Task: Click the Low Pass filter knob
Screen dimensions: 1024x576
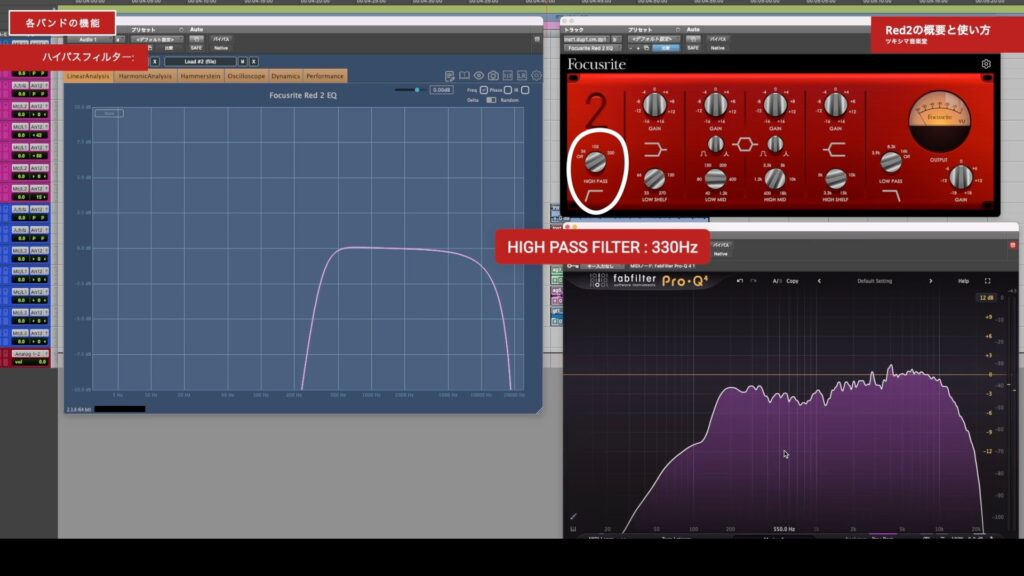Action: click(x=890, y=162)
